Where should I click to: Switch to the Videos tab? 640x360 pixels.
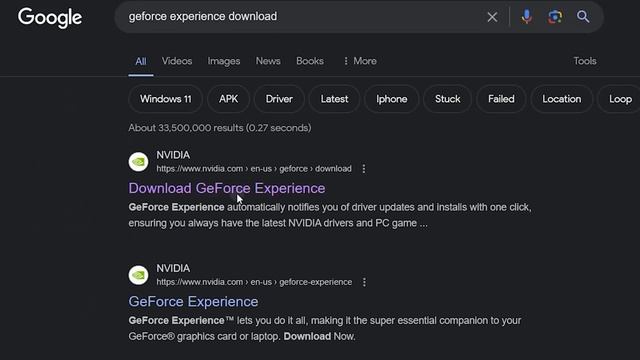[177, 61]
